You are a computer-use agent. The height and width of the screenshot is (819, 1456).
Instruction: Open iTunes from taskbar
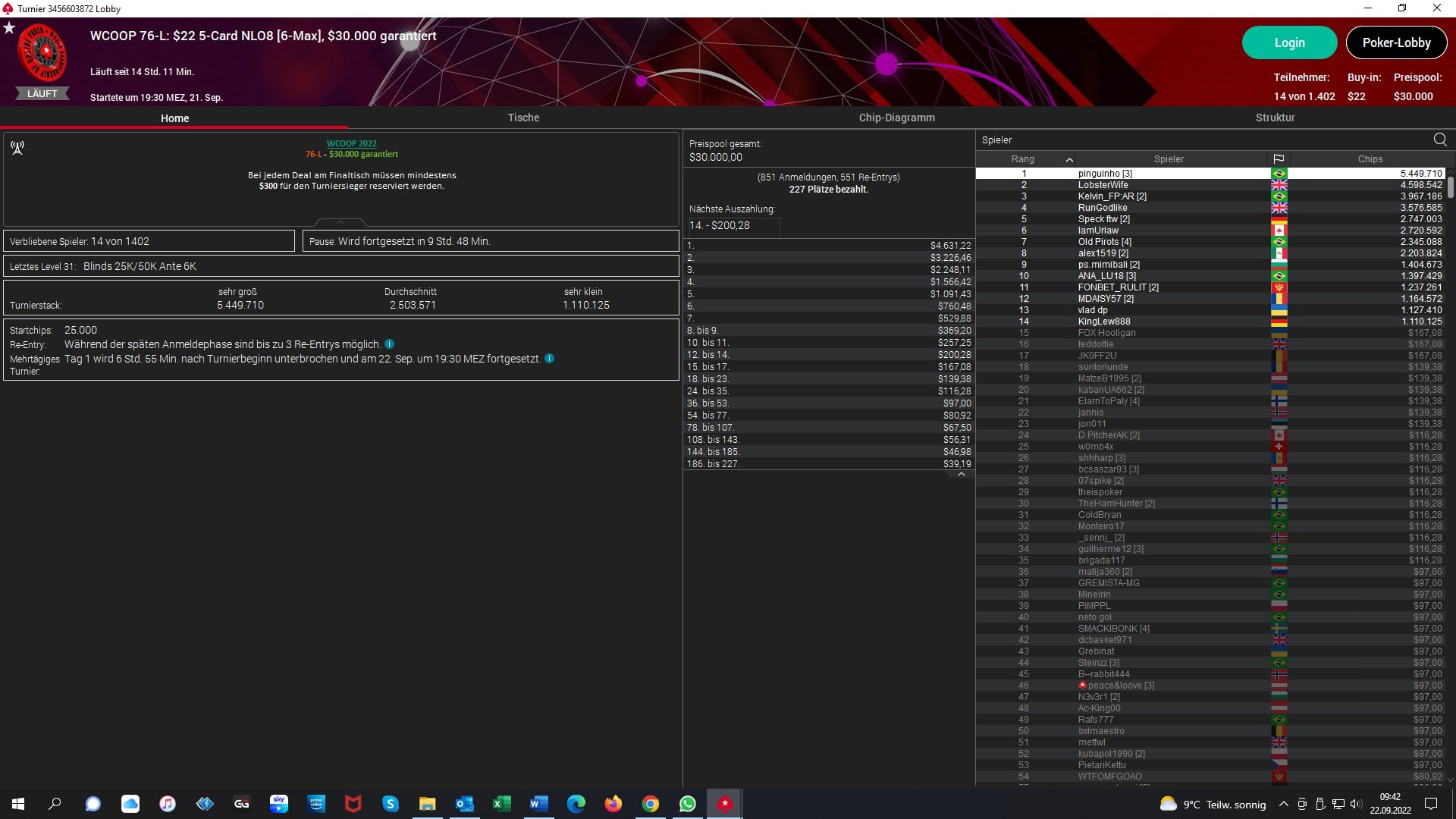(168, 804)
